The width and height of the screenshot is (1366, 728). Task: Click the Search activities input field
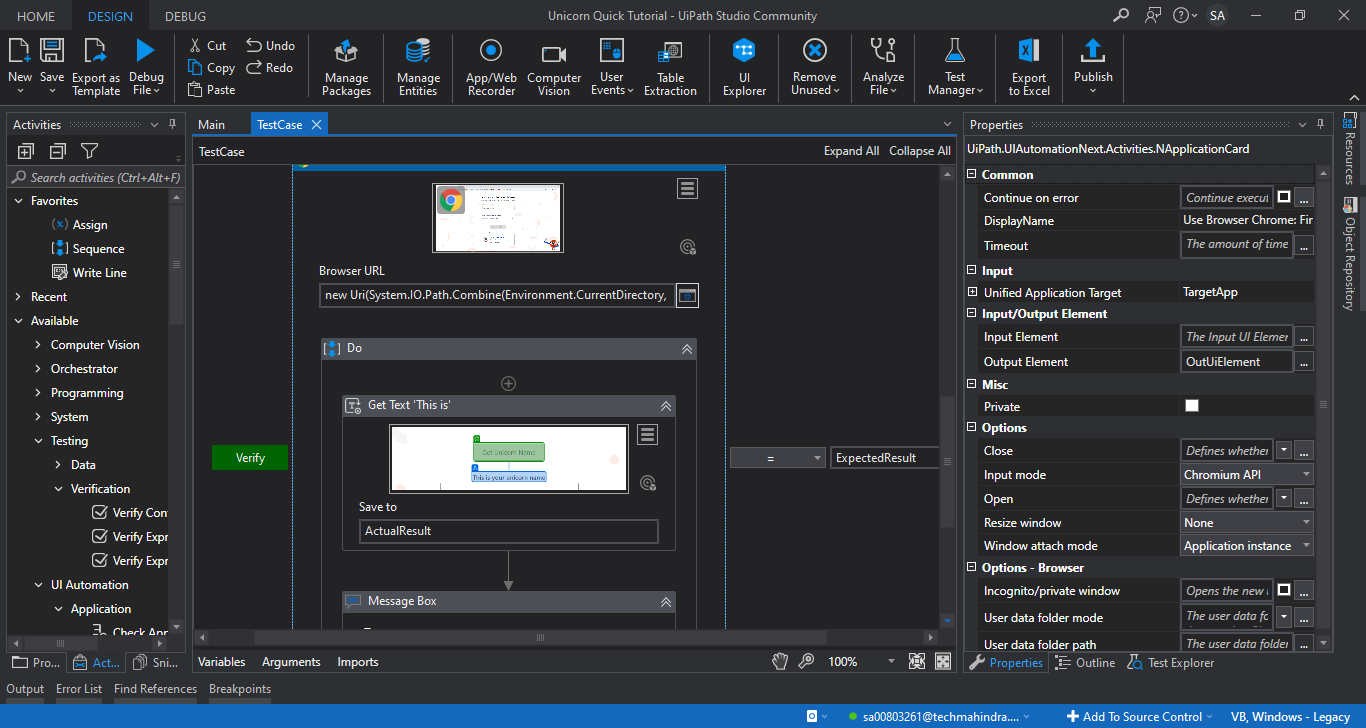[x=105, y=178]
